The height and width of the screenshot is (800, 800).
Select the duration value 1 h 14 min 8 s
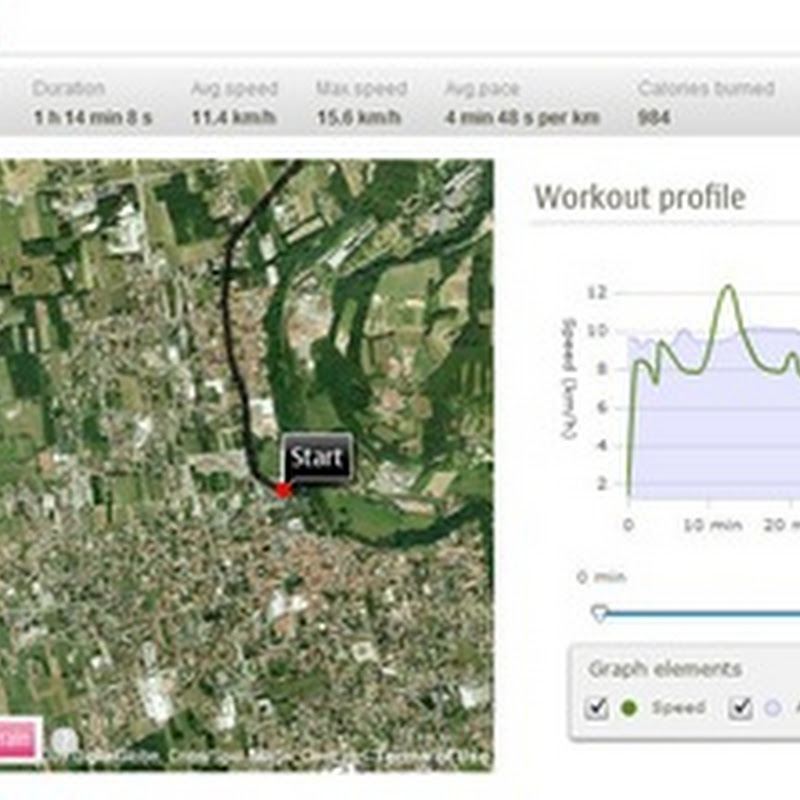(93, 118)
